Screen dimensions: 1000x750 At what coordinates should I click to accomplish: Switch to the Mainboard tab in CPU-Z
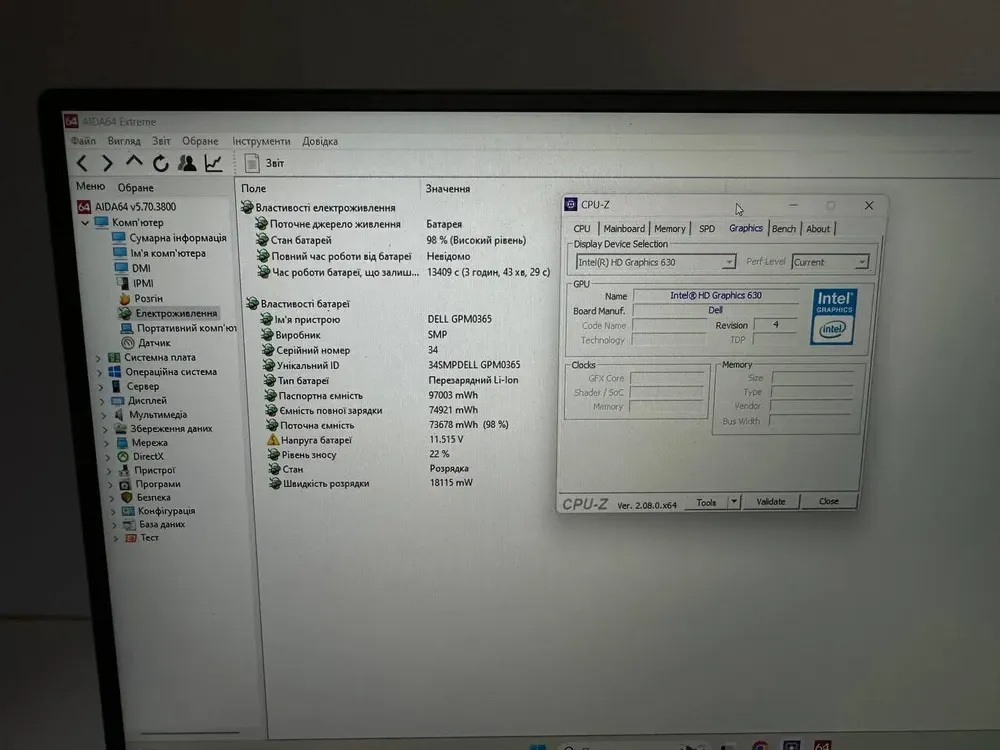624,229
